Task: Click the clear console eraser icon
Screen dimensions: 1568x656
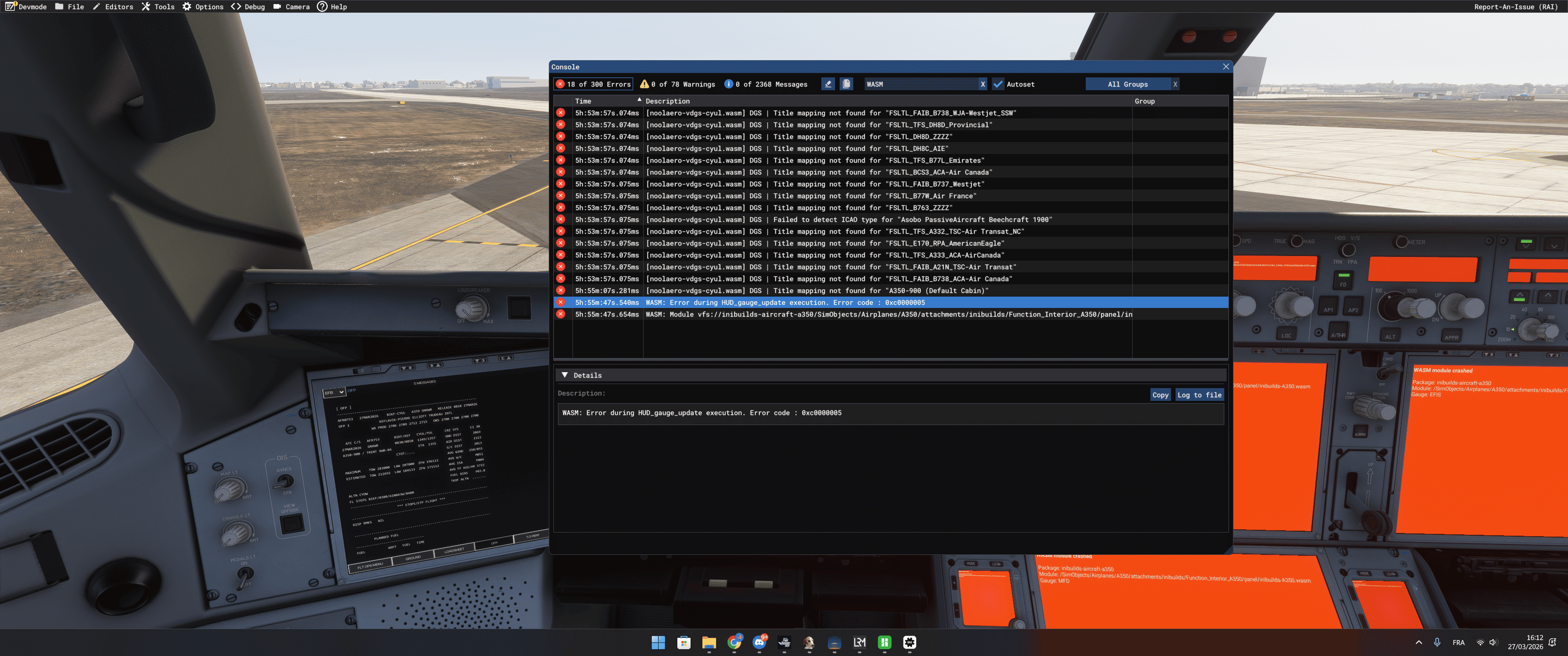Action: (828, 84)
